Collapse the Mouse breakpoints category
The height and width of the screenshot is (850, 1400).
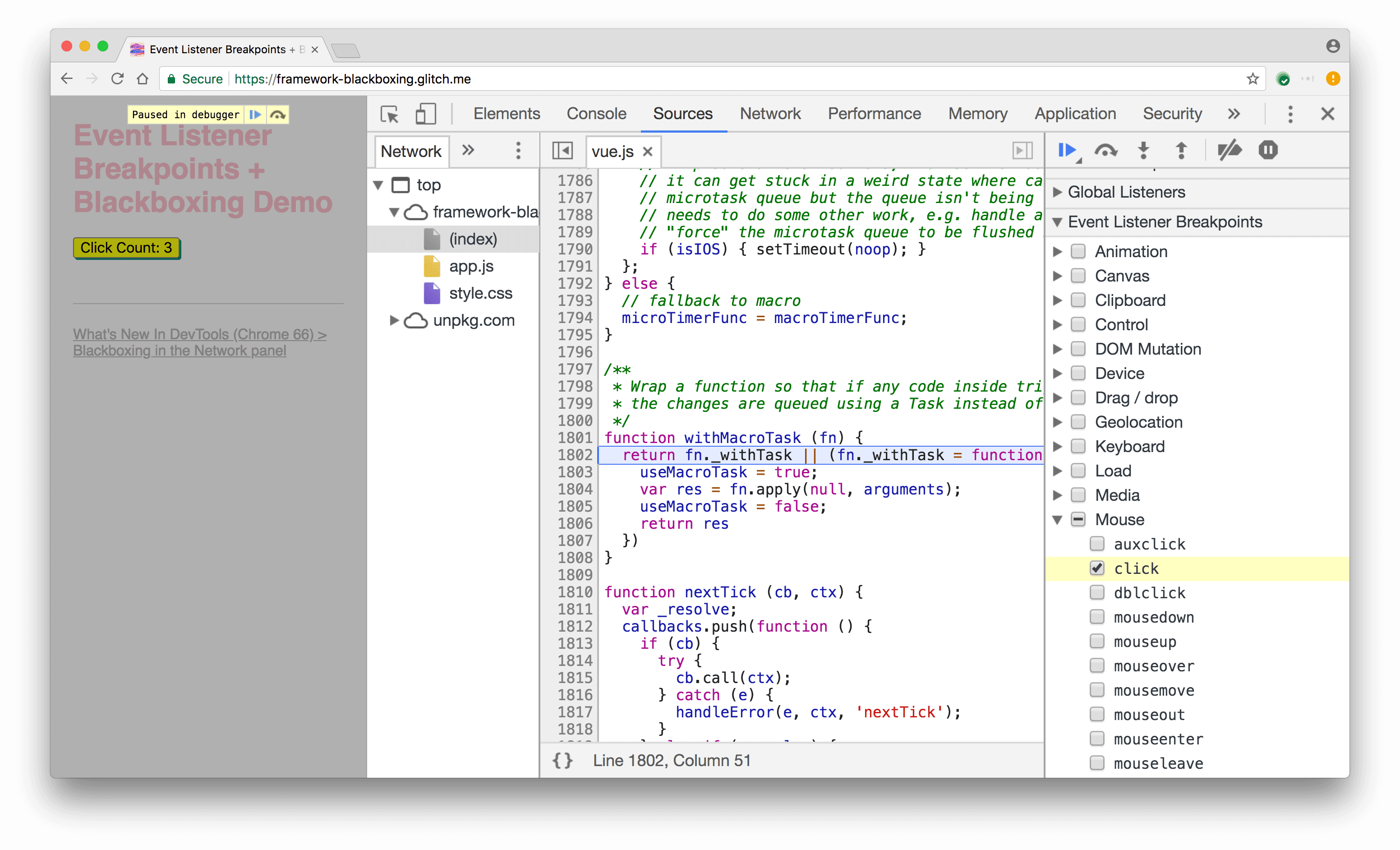pos(1063,519)
